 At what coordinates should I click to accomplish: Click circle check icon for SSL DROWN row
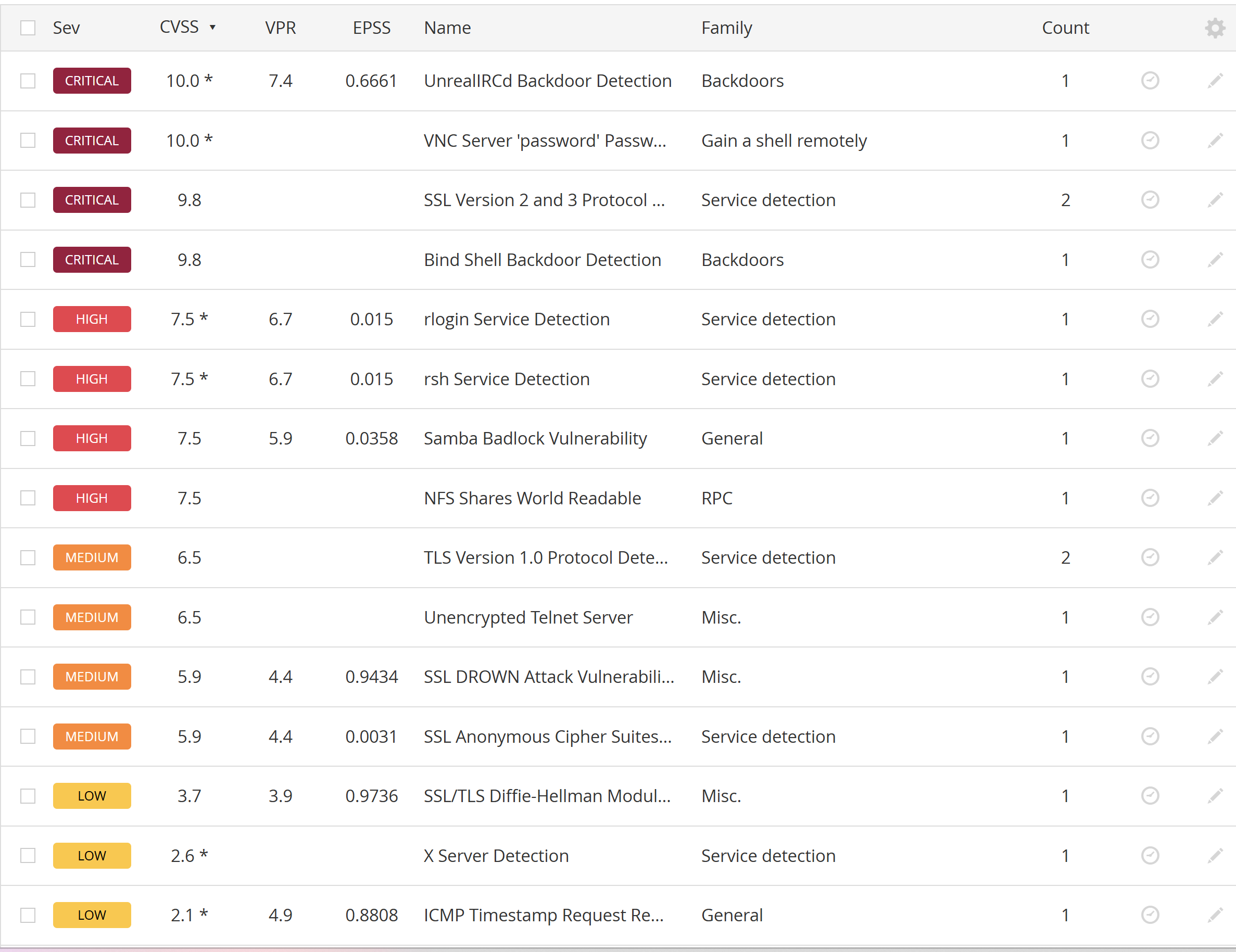pos(1150,677)
